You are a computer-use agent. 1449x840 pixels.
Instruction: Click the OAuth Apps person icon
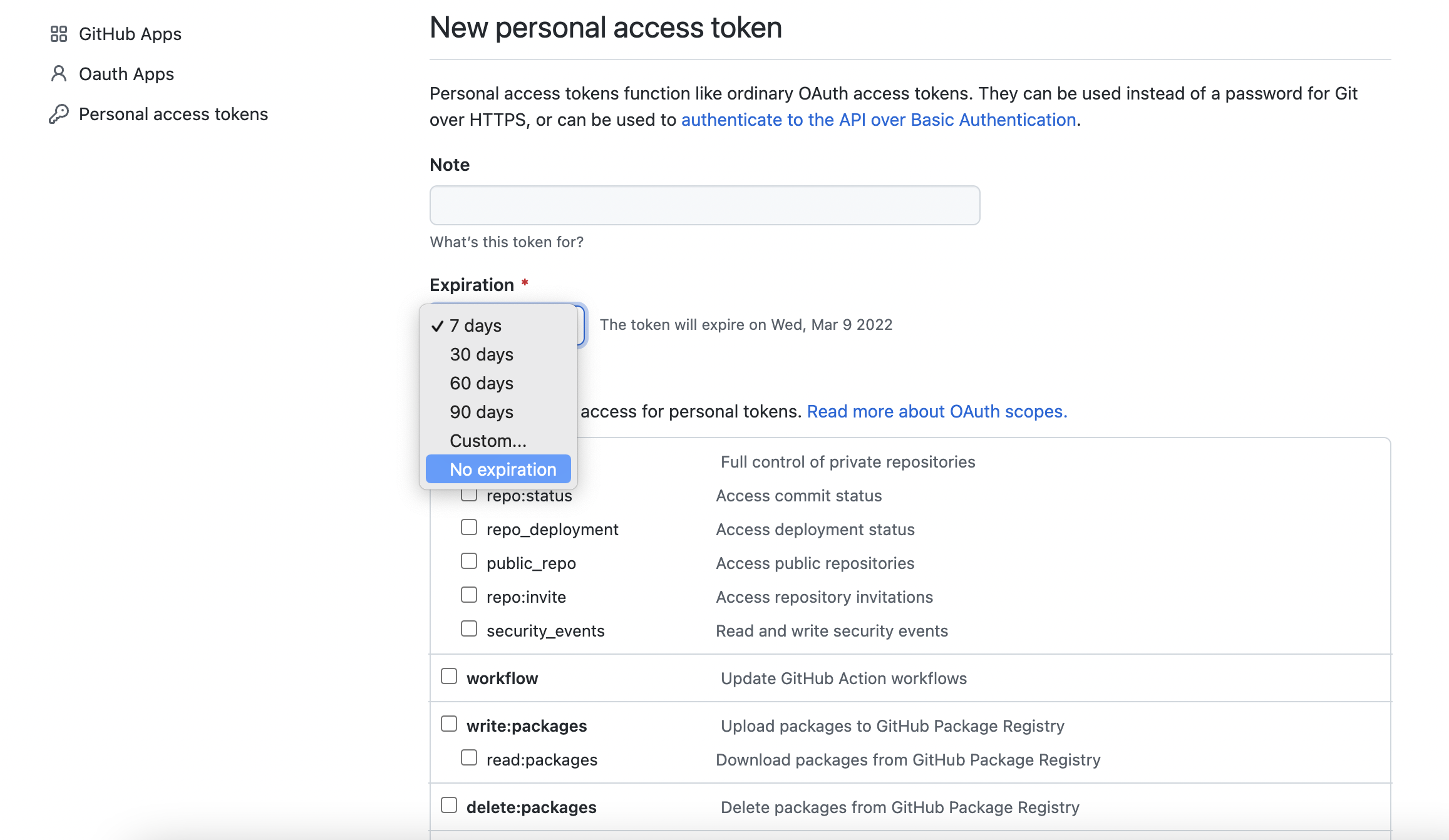[59, 74]
